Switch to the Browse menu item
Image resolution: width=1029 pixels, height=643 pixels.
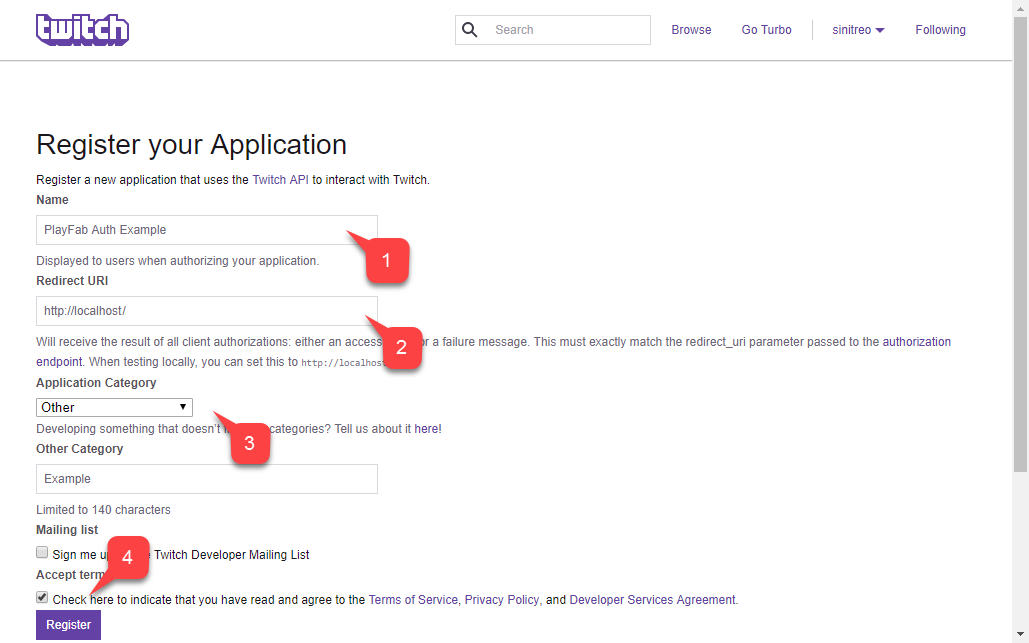pos(691,29)
